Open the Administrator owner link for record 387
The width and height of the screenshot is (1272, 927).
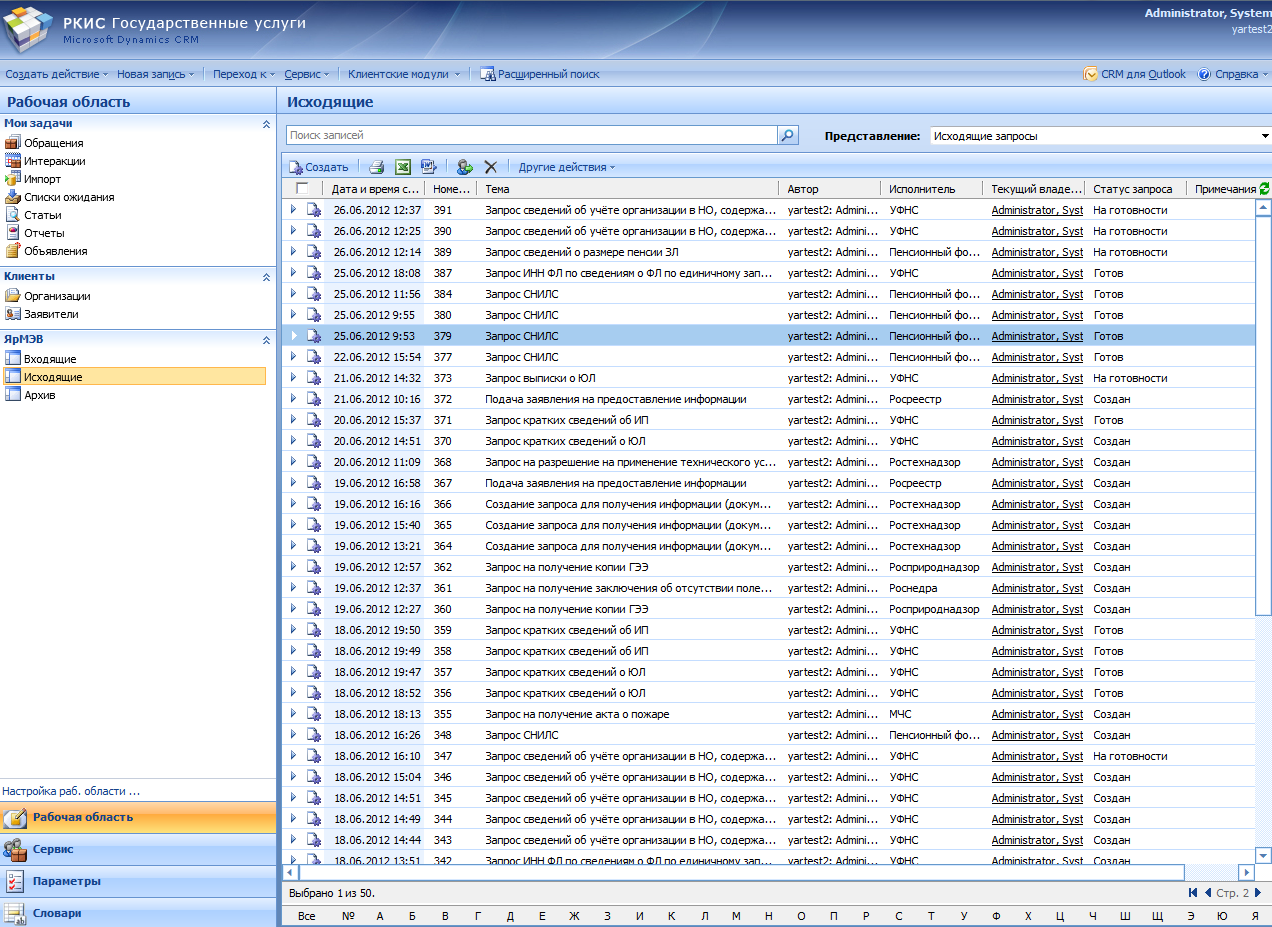(1036, 273)
